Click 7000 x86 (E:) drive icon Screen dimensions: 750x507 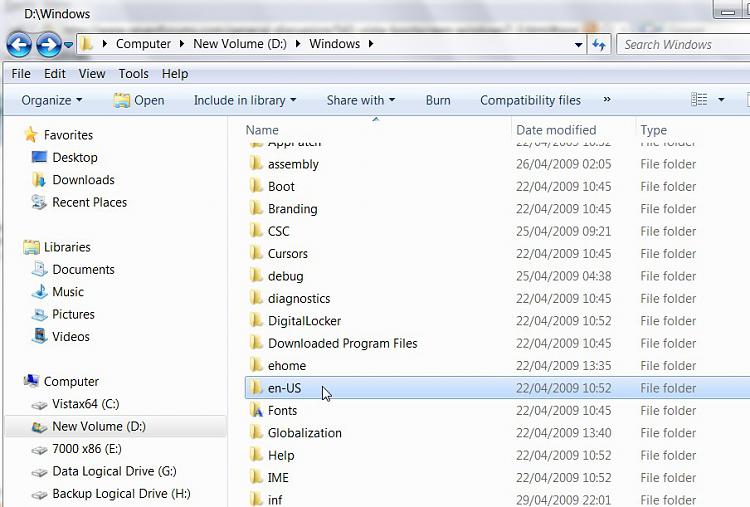39,450
